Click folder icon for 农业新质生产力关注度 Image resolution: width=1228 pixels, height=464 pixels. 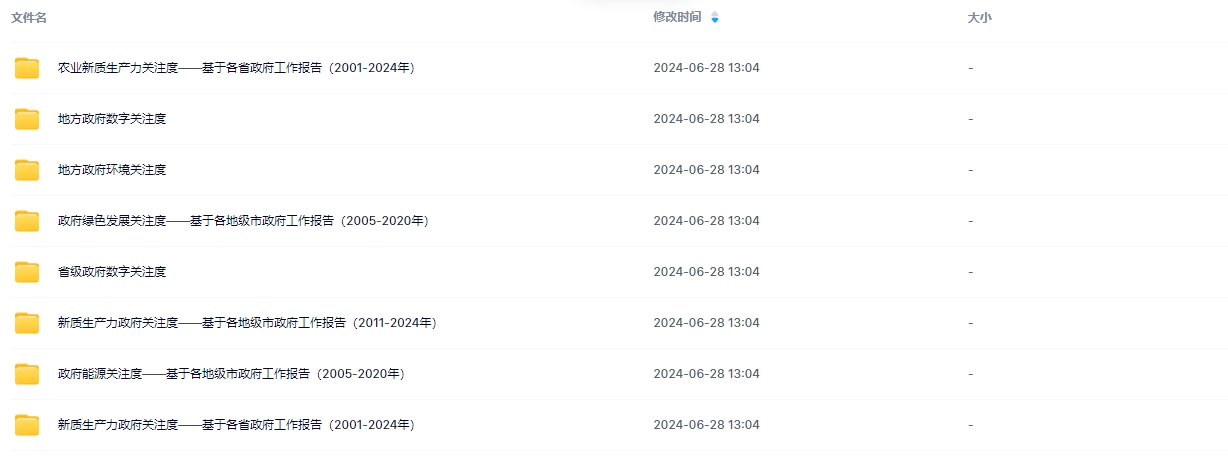(x=27, y=68)
